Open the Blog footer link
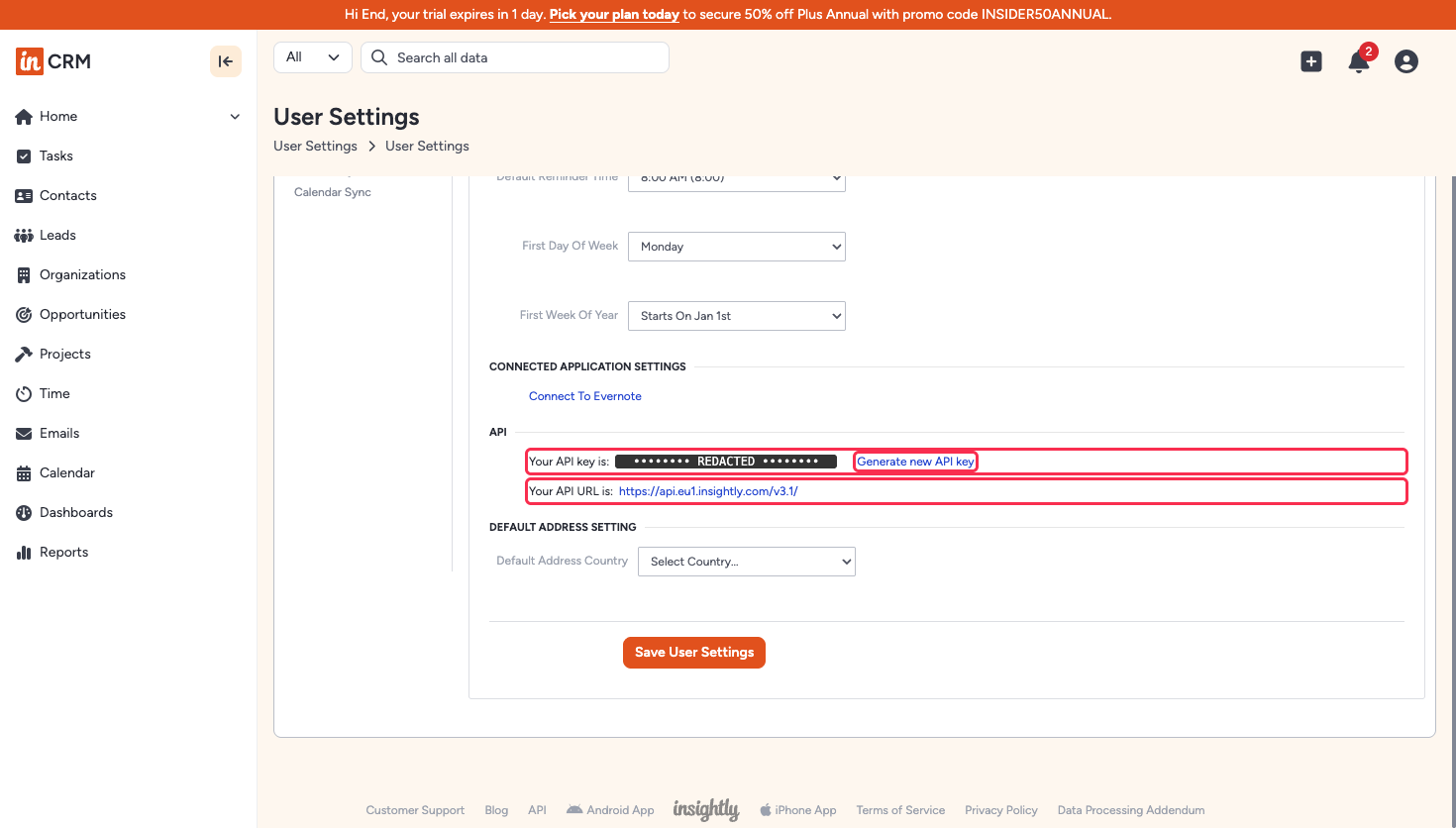This screenshot has height=828, width=1456. click(496, 810)
